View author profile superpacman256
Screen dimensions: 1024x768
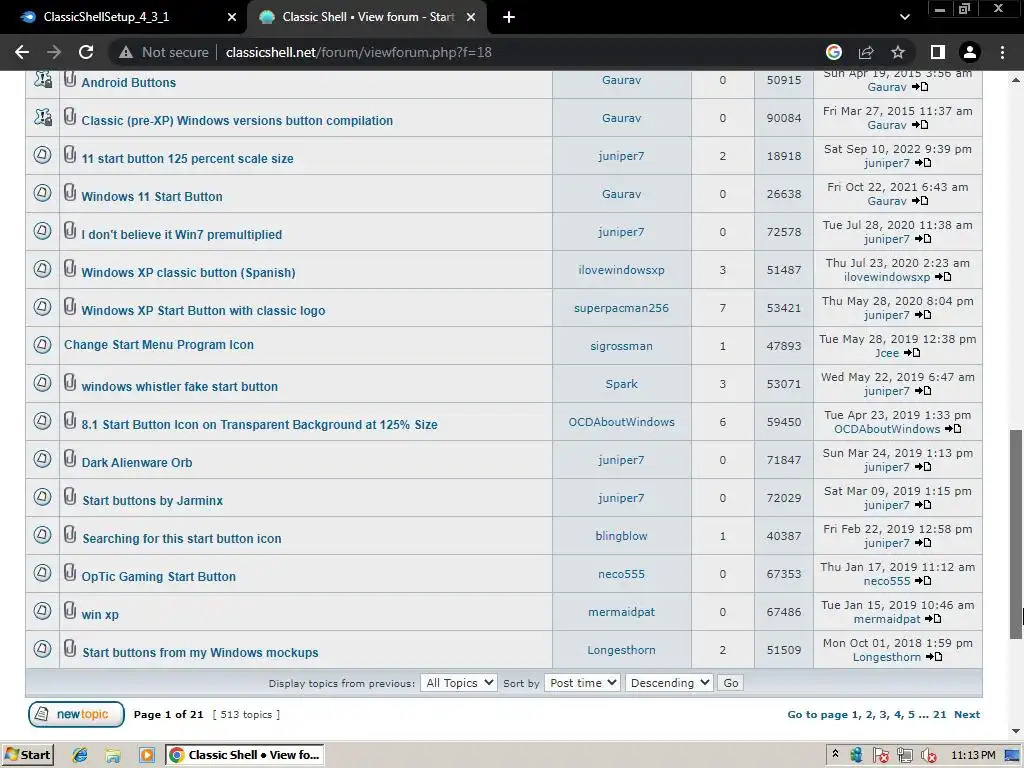click(x=621, y=308)
